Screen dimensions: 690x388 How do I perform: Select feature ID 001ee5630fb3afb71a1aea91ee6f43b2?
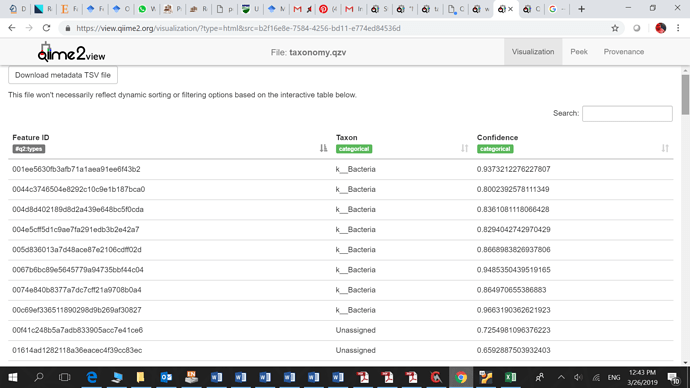point(76,169)
